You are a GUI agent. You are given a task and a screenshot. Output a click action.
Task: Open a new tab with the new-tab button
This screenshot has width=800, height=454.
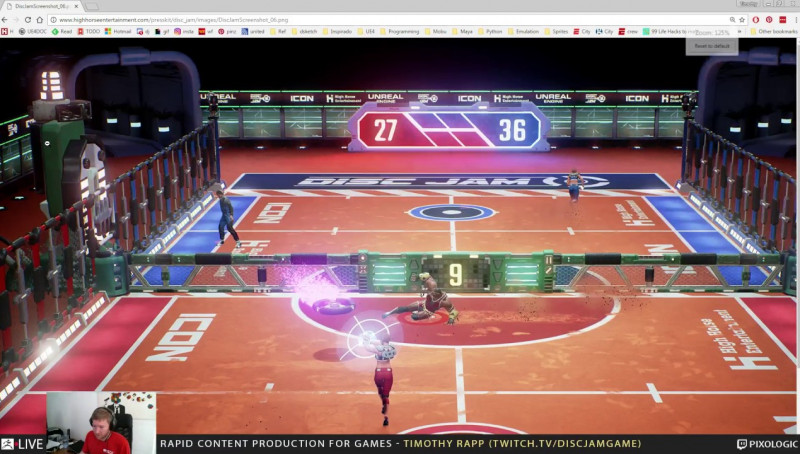click(92, 7)
